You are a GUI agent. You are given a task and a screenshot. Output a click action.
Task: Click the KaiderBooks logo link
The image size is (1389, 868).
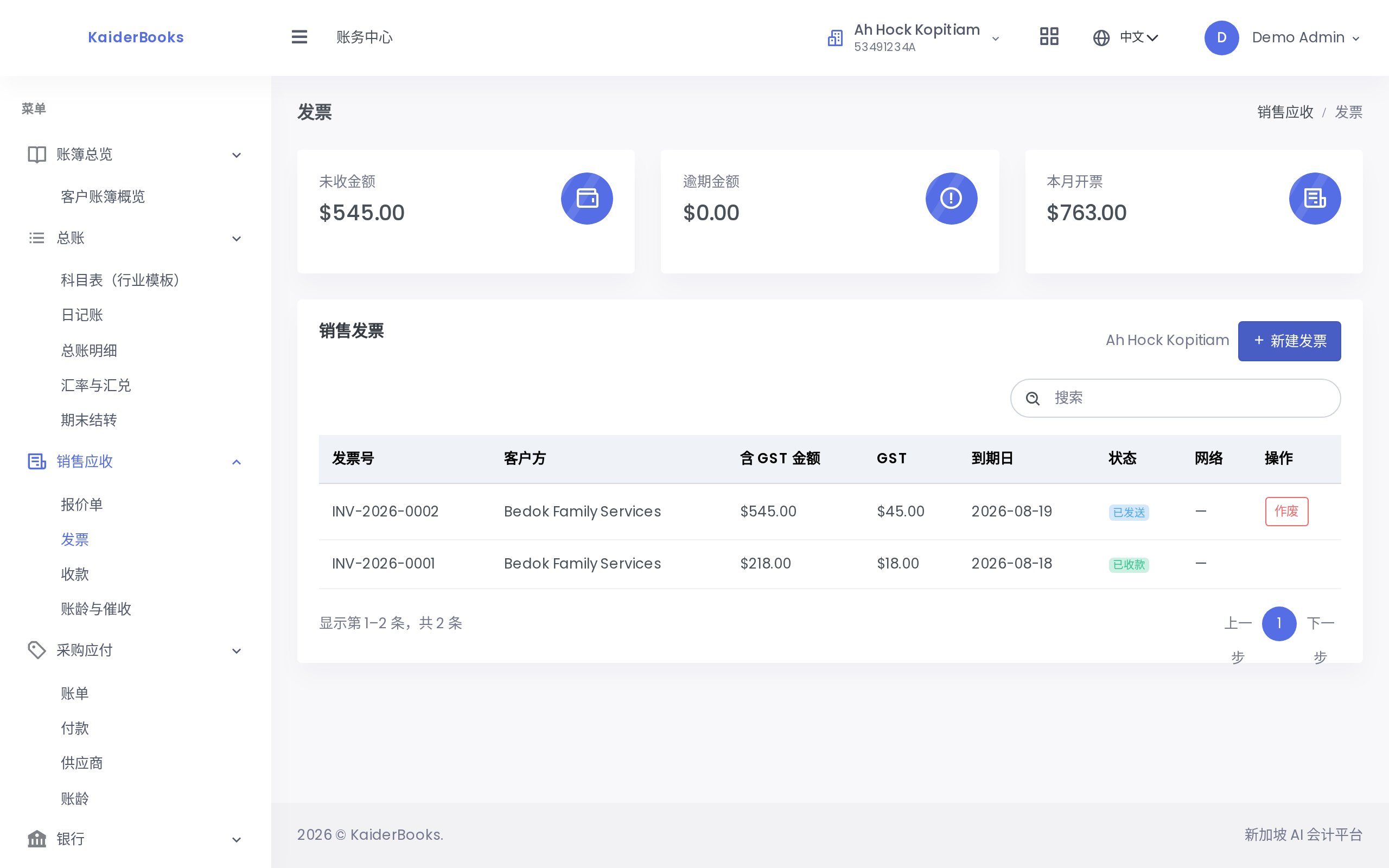click(136, 37)
